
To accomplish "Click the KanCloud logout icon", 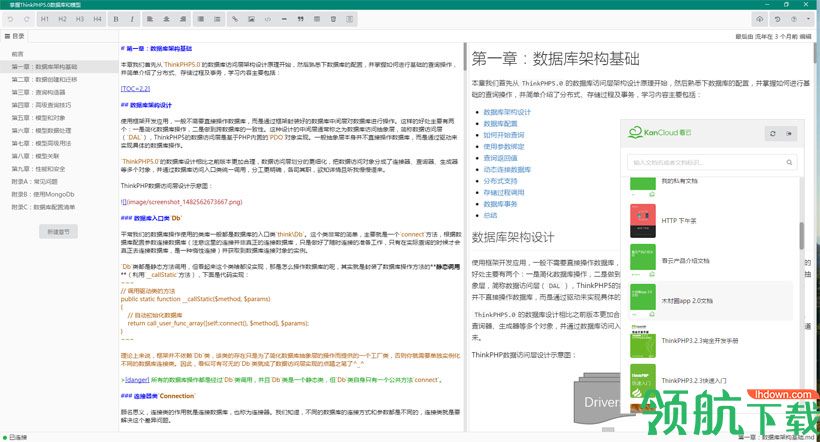I will click(789, 133).
